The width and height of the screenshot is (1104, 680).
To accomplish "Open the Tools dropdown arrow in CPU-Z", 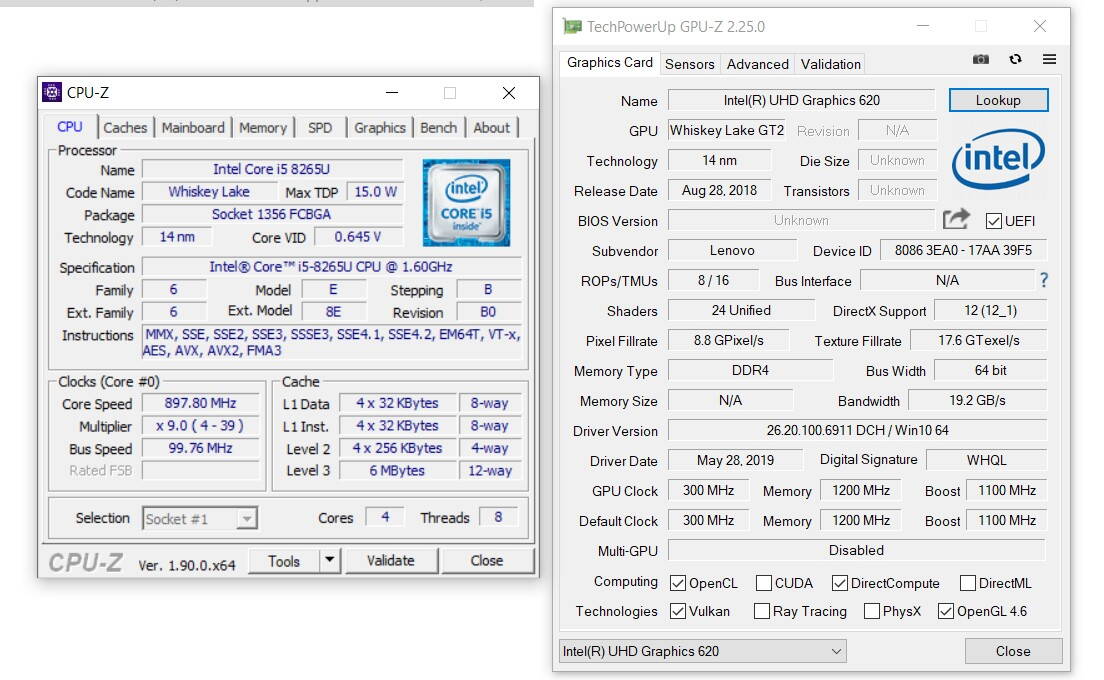I will [329, 560].
